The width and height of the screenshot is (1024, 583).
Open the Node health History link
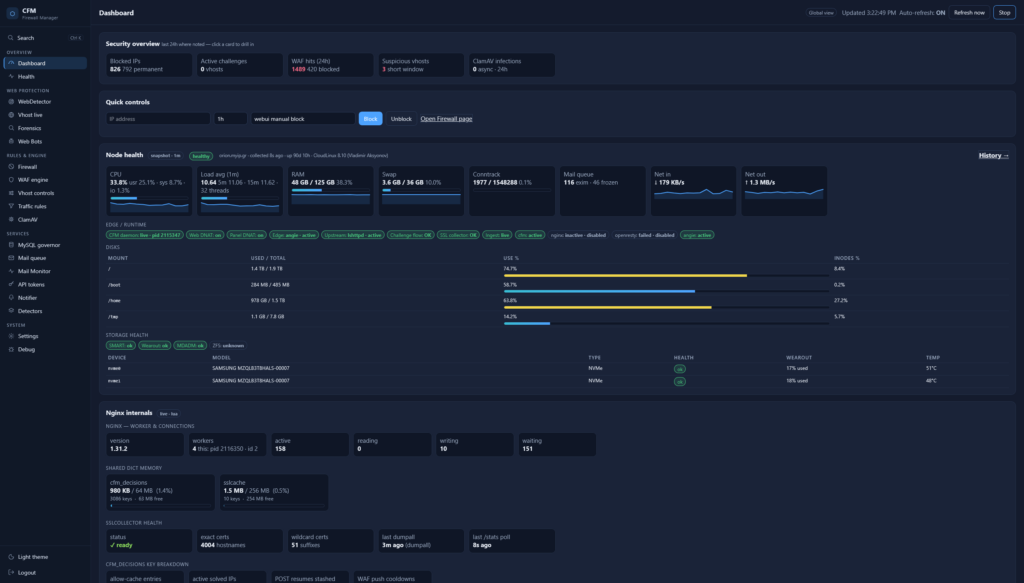pos(993,155)
